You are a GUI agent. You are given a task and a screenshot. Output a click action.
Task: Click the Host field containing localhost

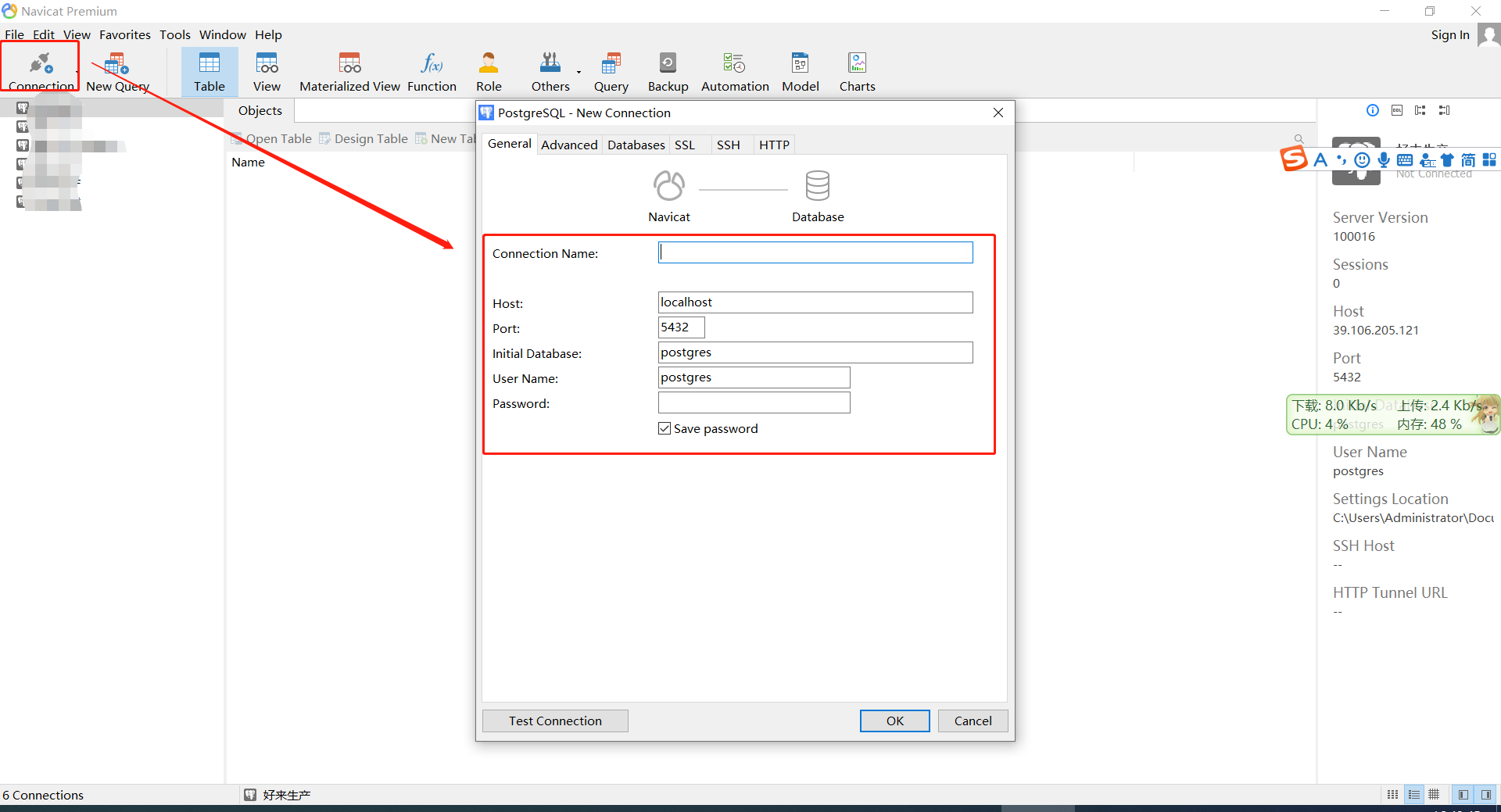(x=815, y=302)
